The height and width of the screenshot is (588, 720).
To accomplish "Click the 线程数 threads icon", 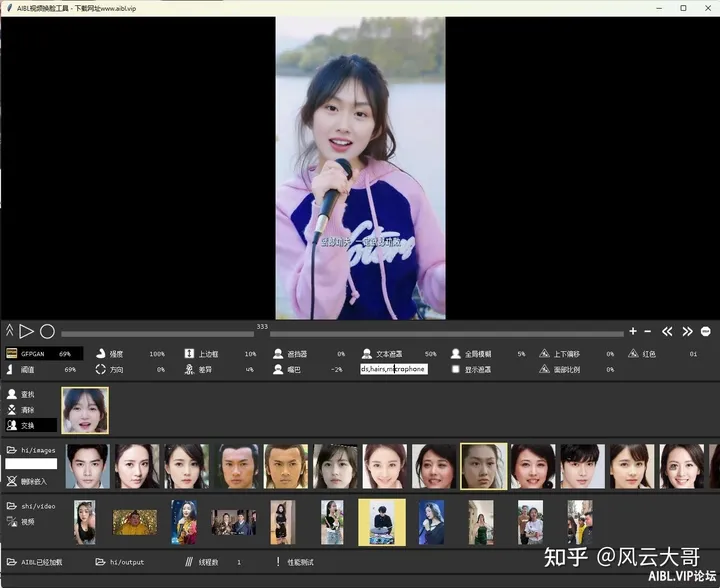I will click(188, 562).
